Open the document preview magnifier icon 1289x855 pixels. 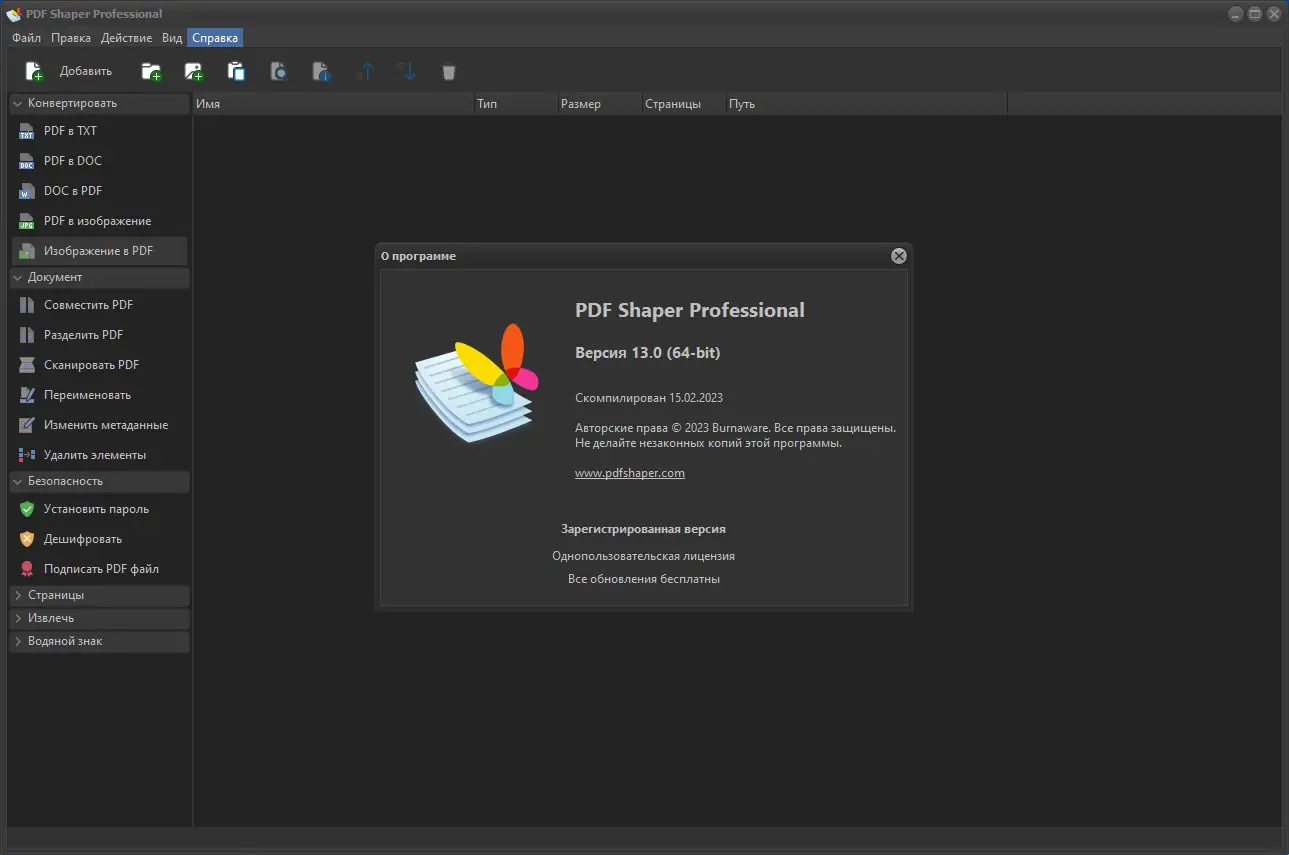279,71
